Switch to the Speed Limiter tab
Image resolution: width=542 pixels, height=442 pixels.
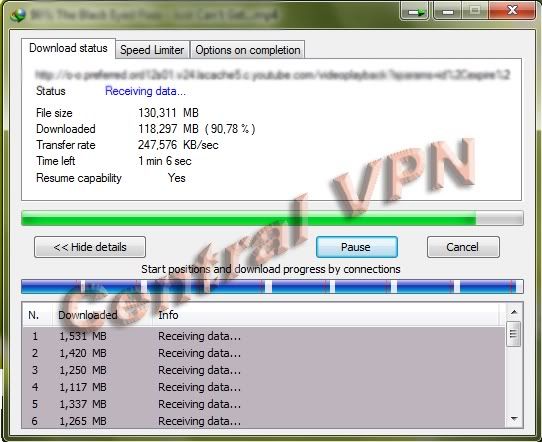[x=152, y=50]
